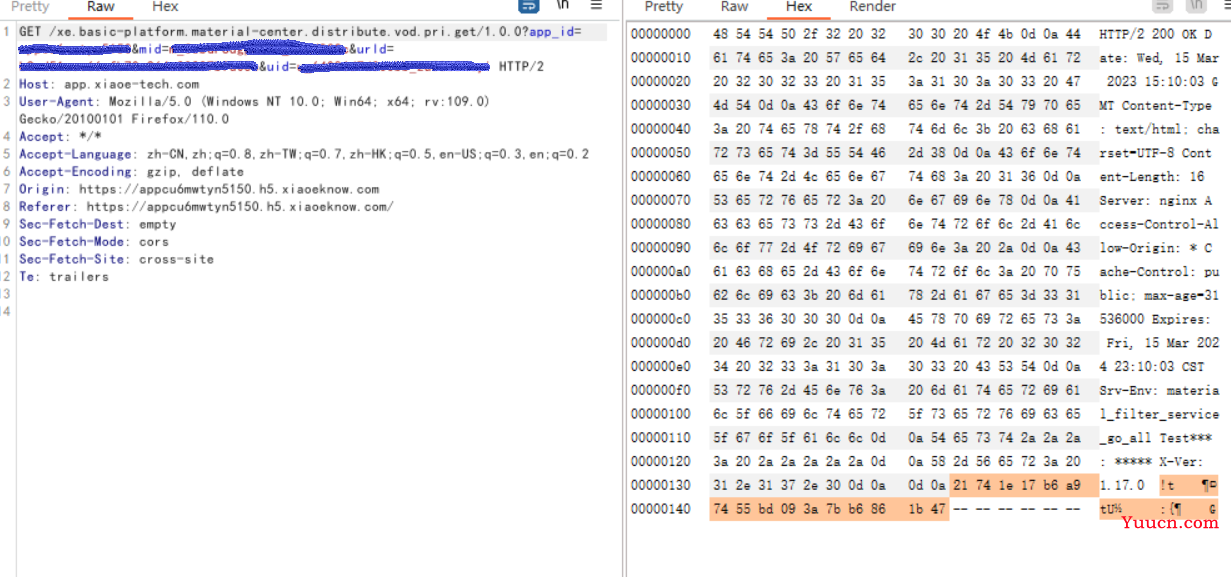The image size is (1231, 577).
Task: Click the Accept: */* header line
Action: 60,137
